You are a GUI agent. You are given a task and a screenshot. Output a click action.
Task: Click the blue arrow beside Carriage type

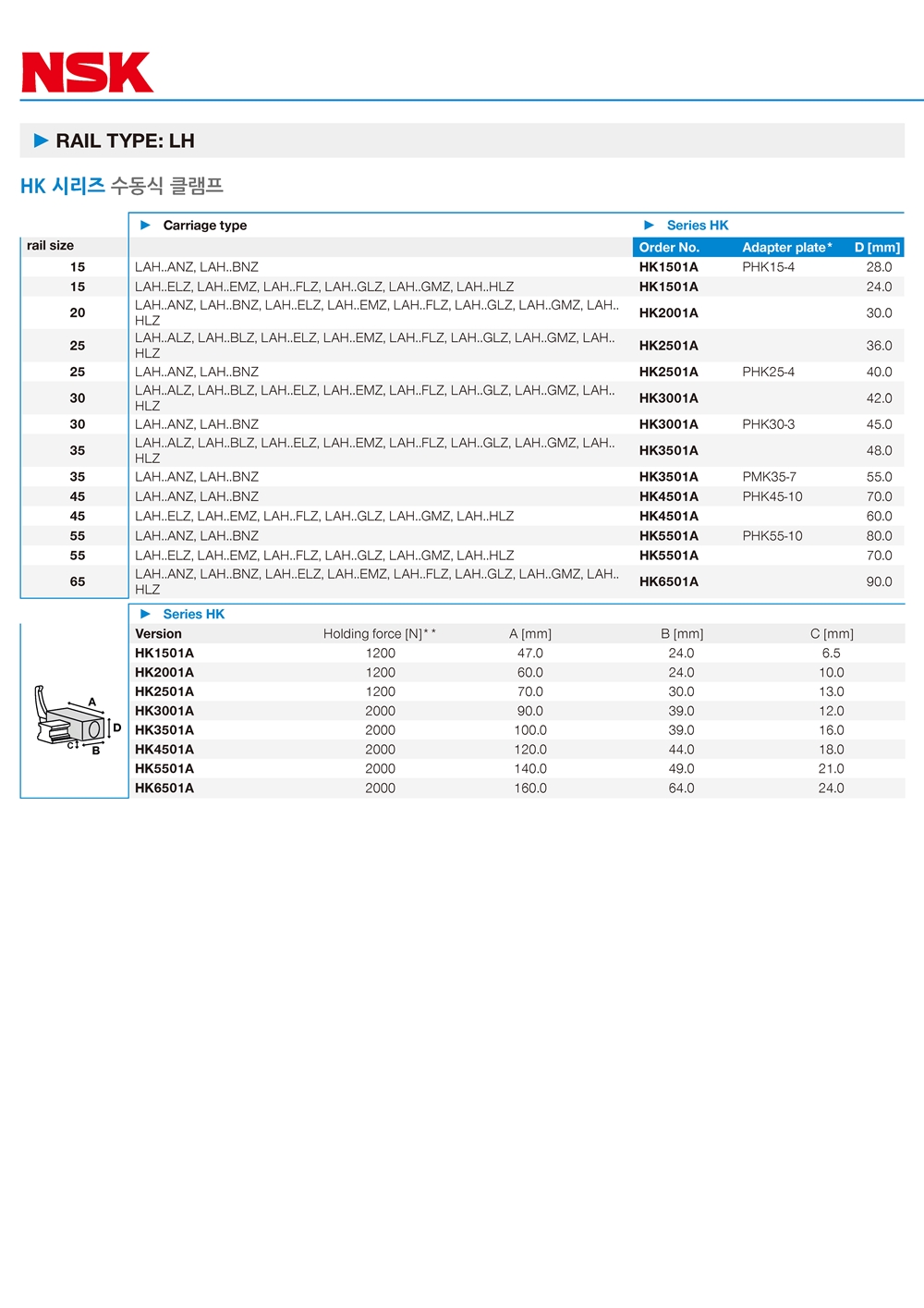point(145,225)
